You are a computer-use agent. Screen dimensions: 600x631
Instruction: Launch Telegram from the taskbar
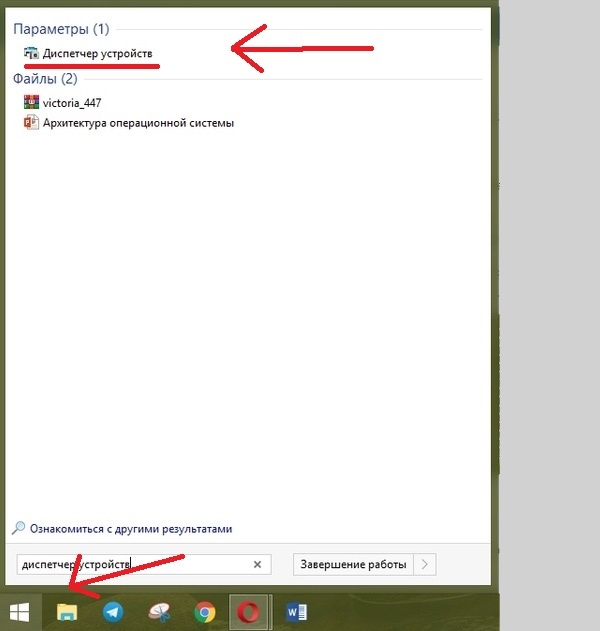[113, 612]
